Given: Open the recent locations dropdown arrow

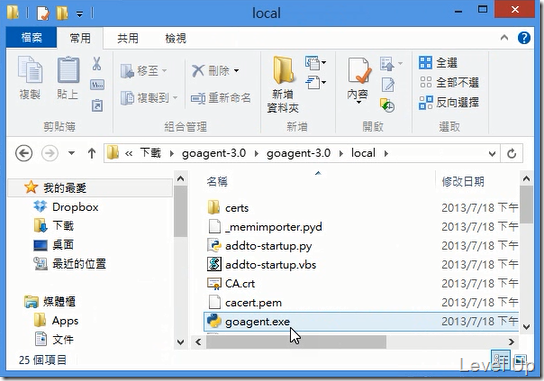Looking at the screenshot, I should point(71,153).
